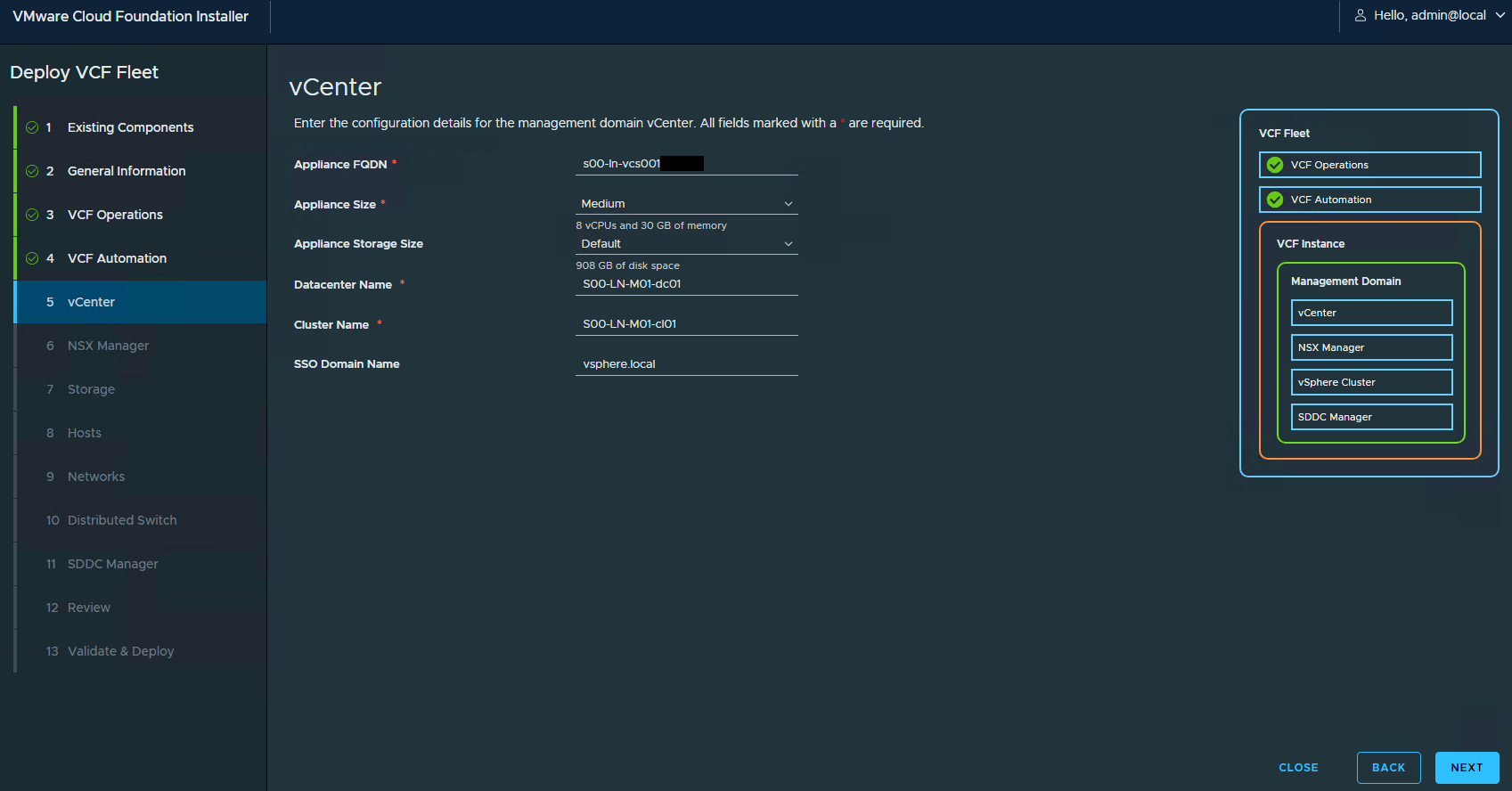Viewport: 1512px width, 791px height.
Task: Click the Deploy VCF Fleet heading
Action: pos(84,72)
